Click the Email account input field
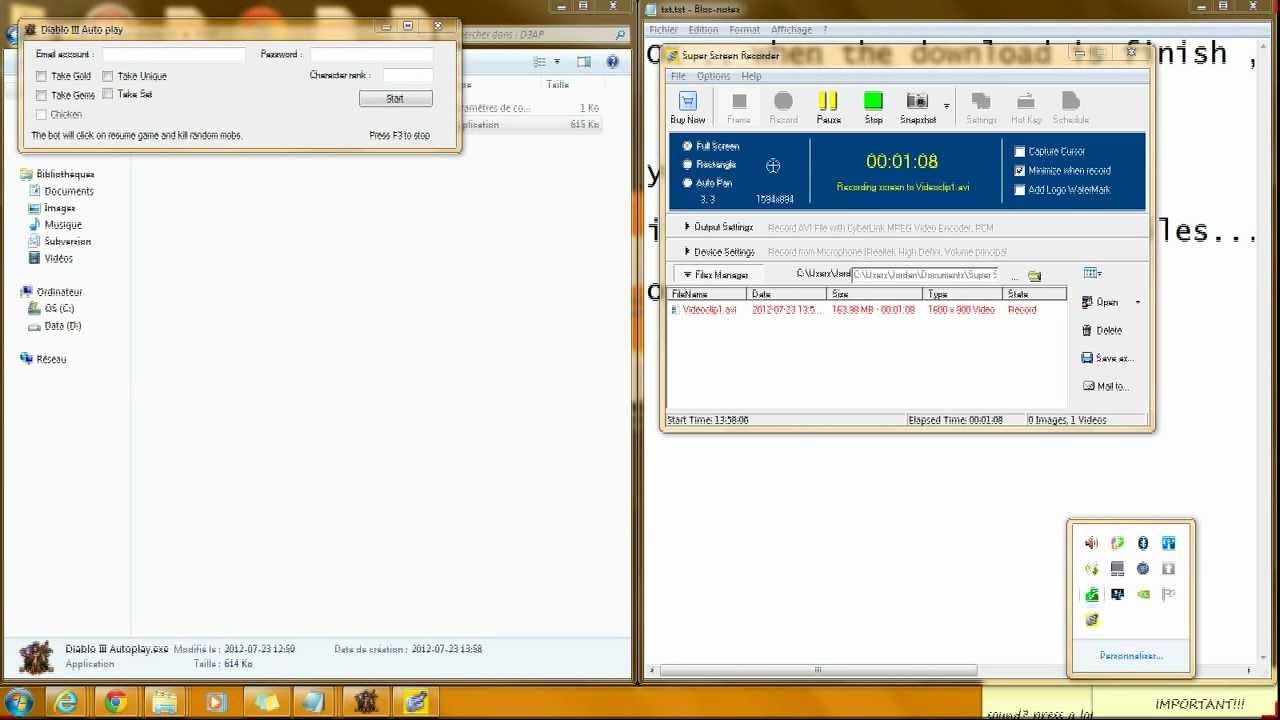This screenshot has height=720, width=1280. (x=174, y=55)
